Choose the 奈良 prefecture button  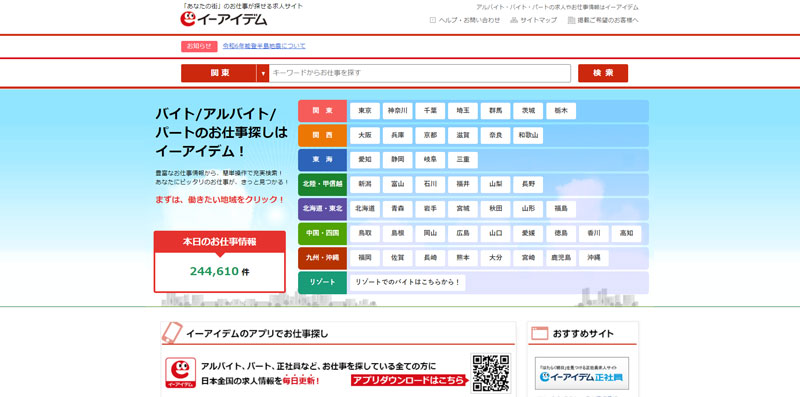coord(495,135)
